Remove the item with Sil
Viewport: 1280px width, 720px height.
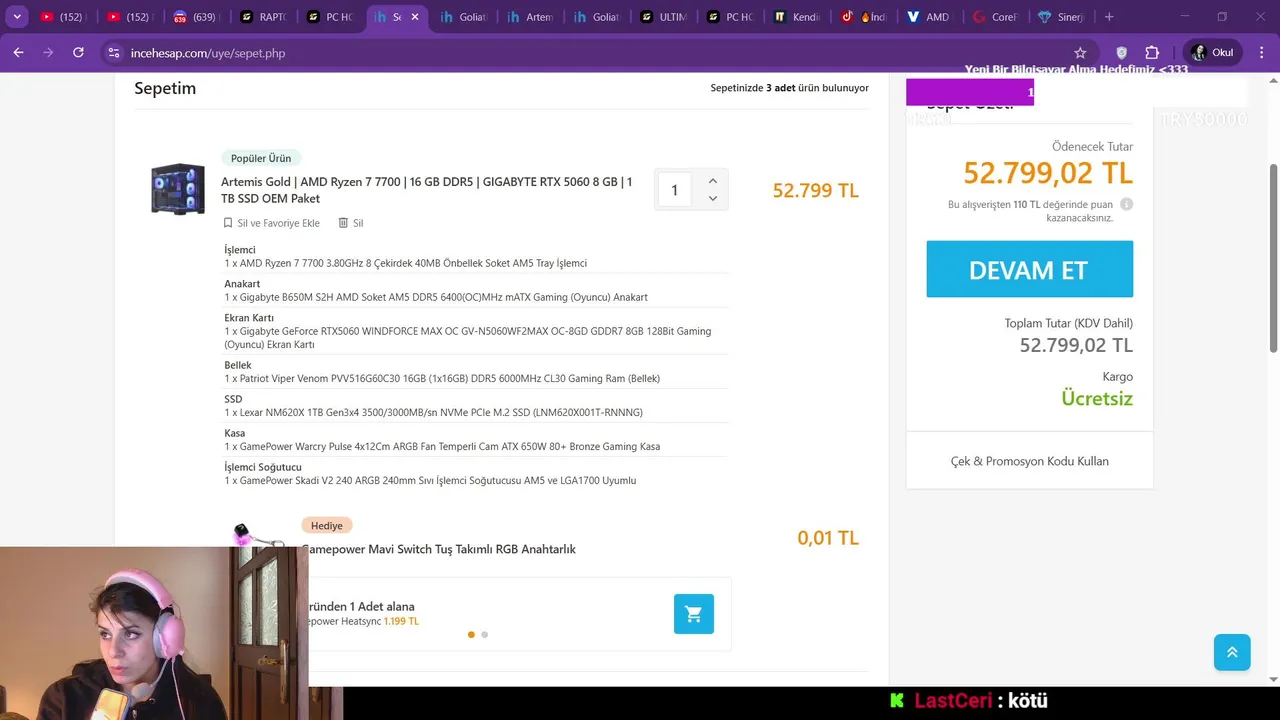coord(351,223)
